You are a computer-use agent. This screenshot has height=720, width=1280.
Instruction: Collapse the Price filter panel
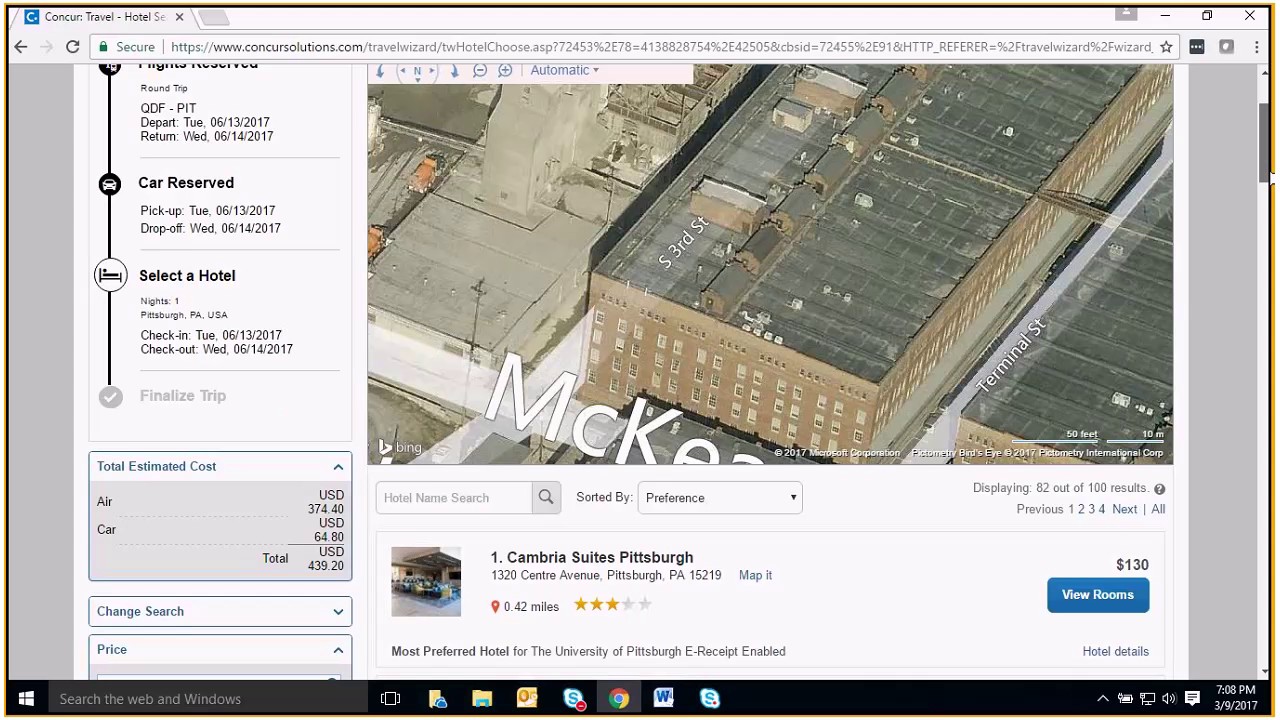(x=338, y=650)
